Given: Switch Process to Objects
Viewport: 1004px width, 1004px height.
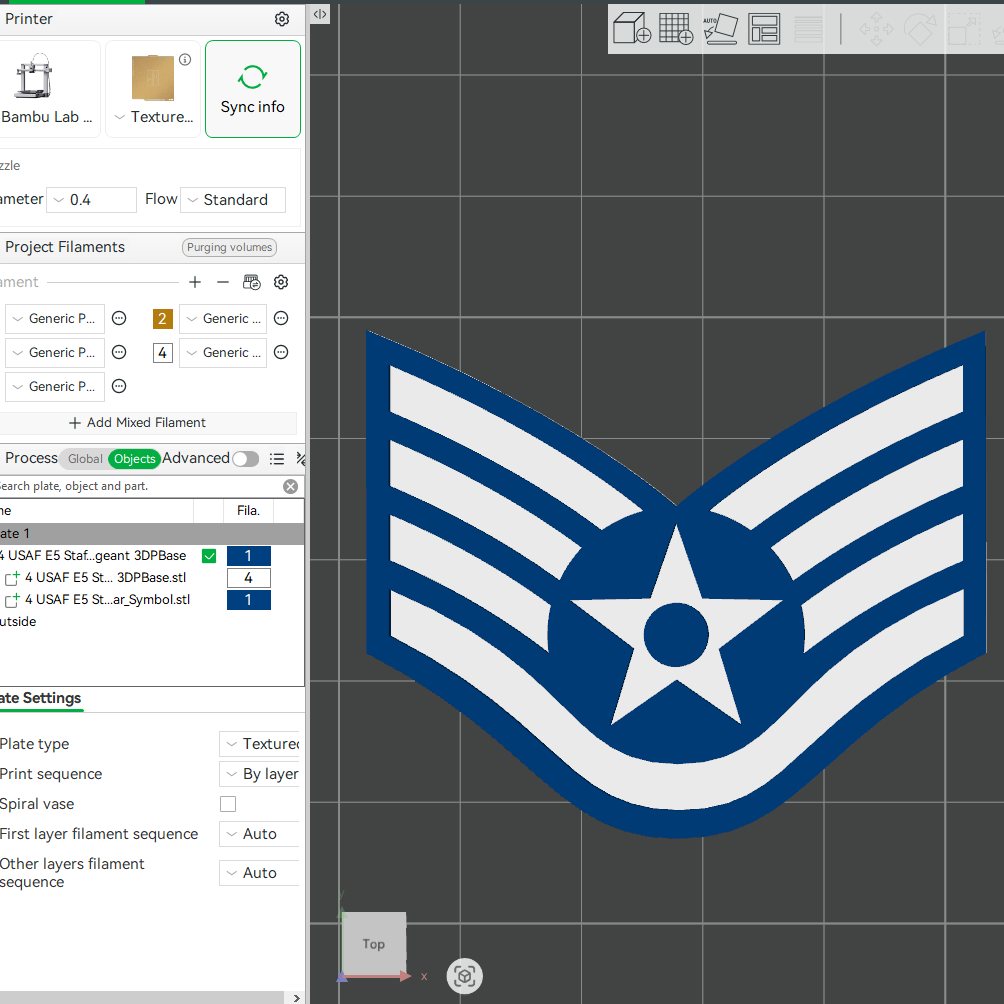Looking at the screenshot, I should click(x=134, y=458).
